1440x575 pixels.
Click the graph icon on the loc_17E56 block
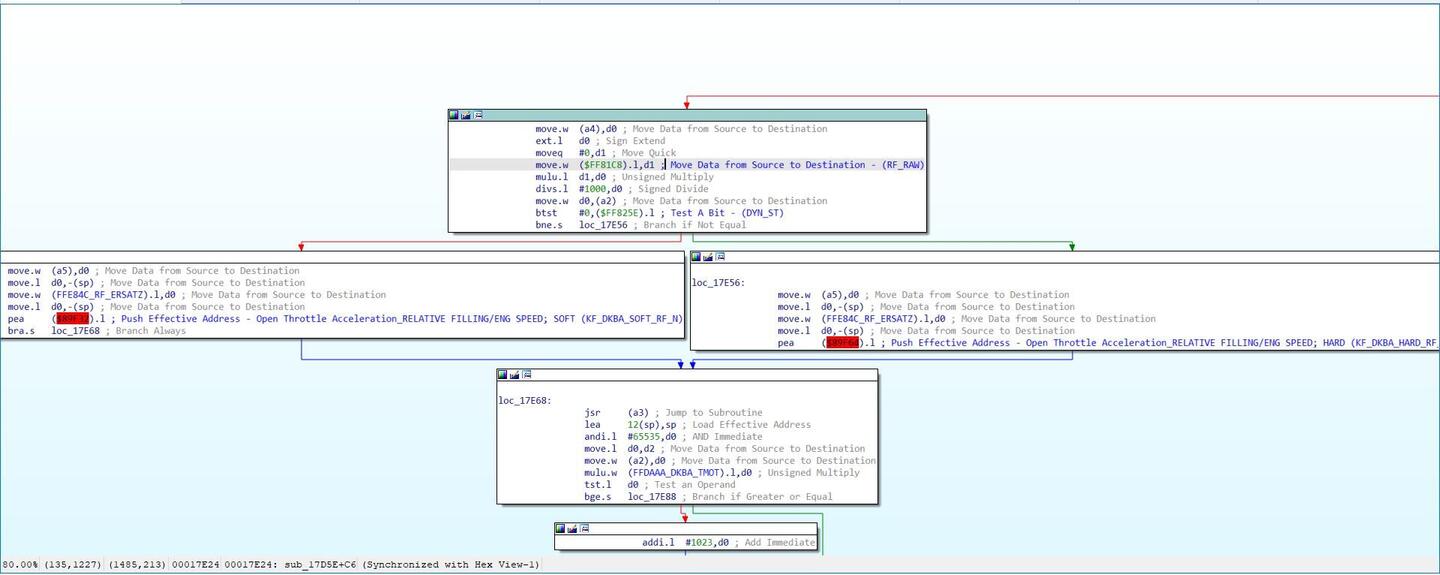click(x=708, y=257)
